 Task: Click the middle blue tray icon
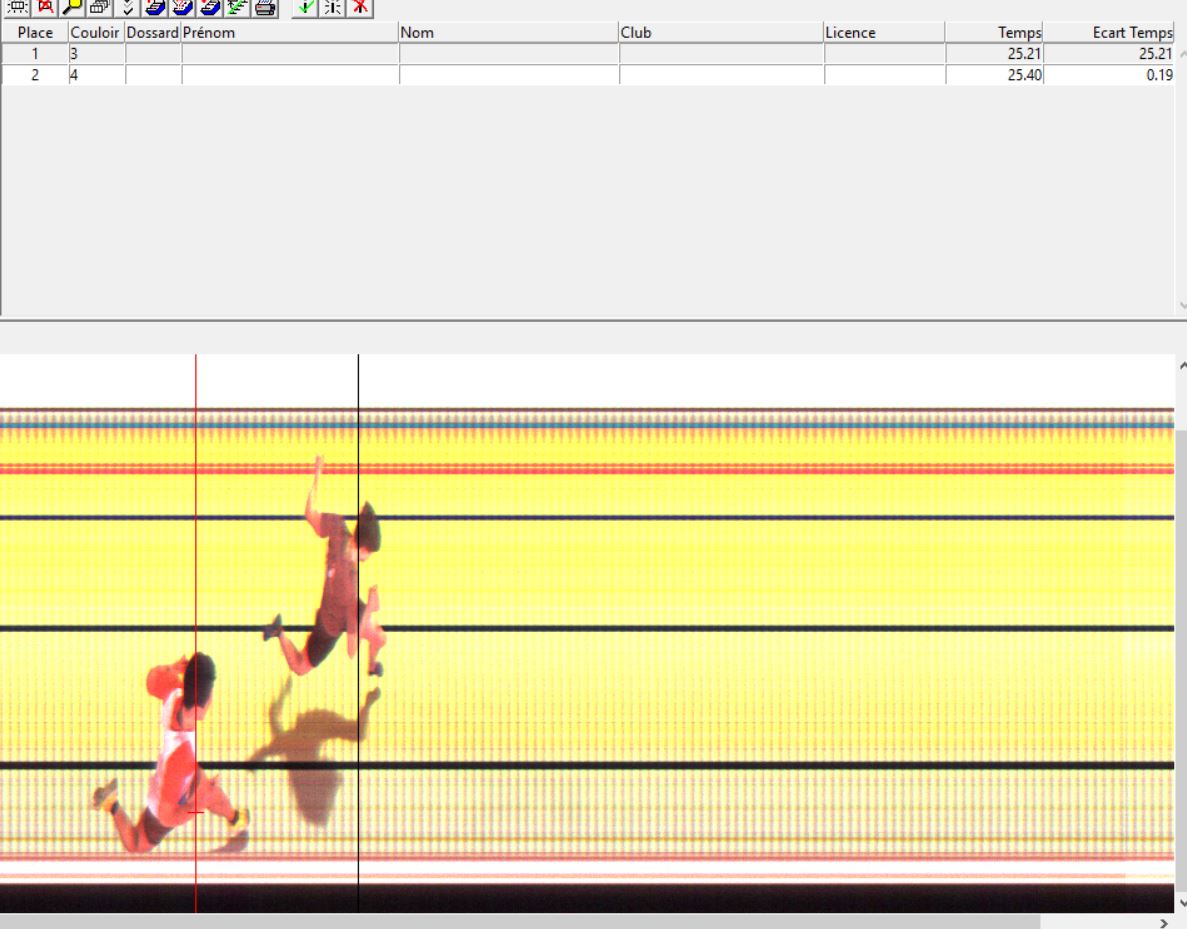coord(182,8)
